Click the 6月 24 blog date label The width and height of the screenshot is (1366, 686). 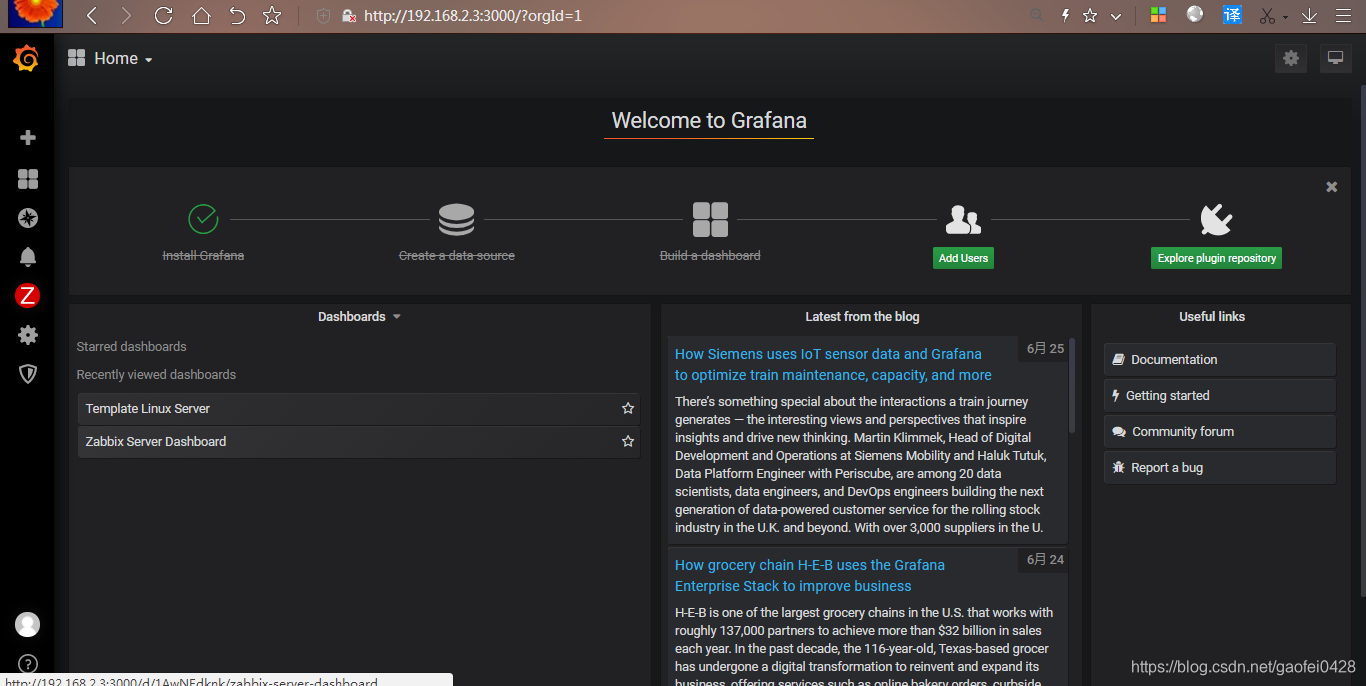pyautogui.click(x=1046, y=559)
